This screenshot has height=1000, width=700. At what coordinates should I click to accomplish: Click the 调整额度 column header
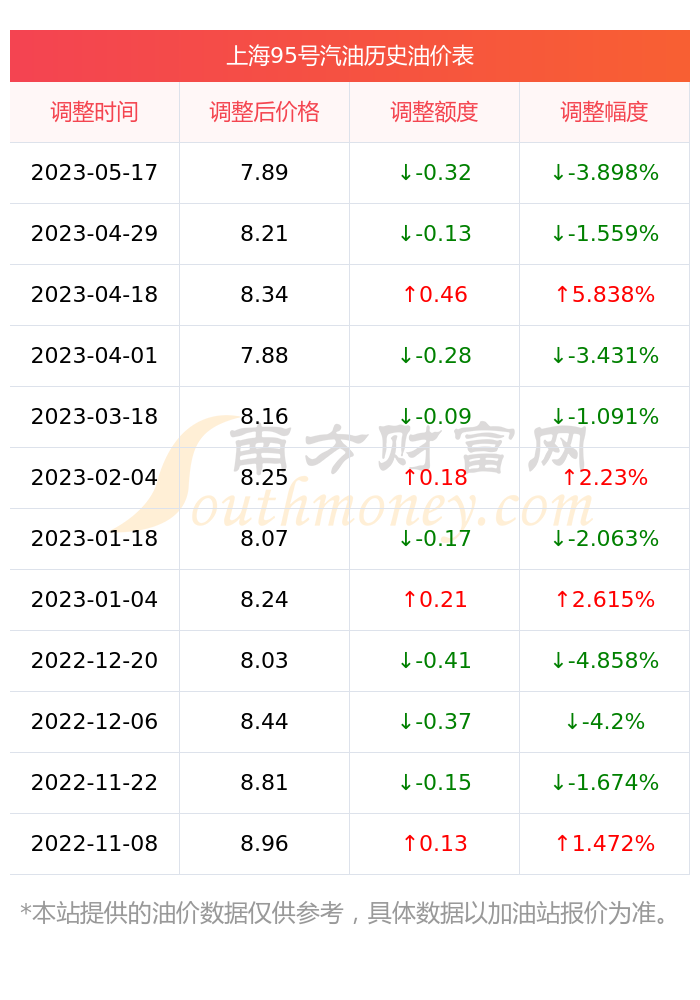tap(434, 112)
